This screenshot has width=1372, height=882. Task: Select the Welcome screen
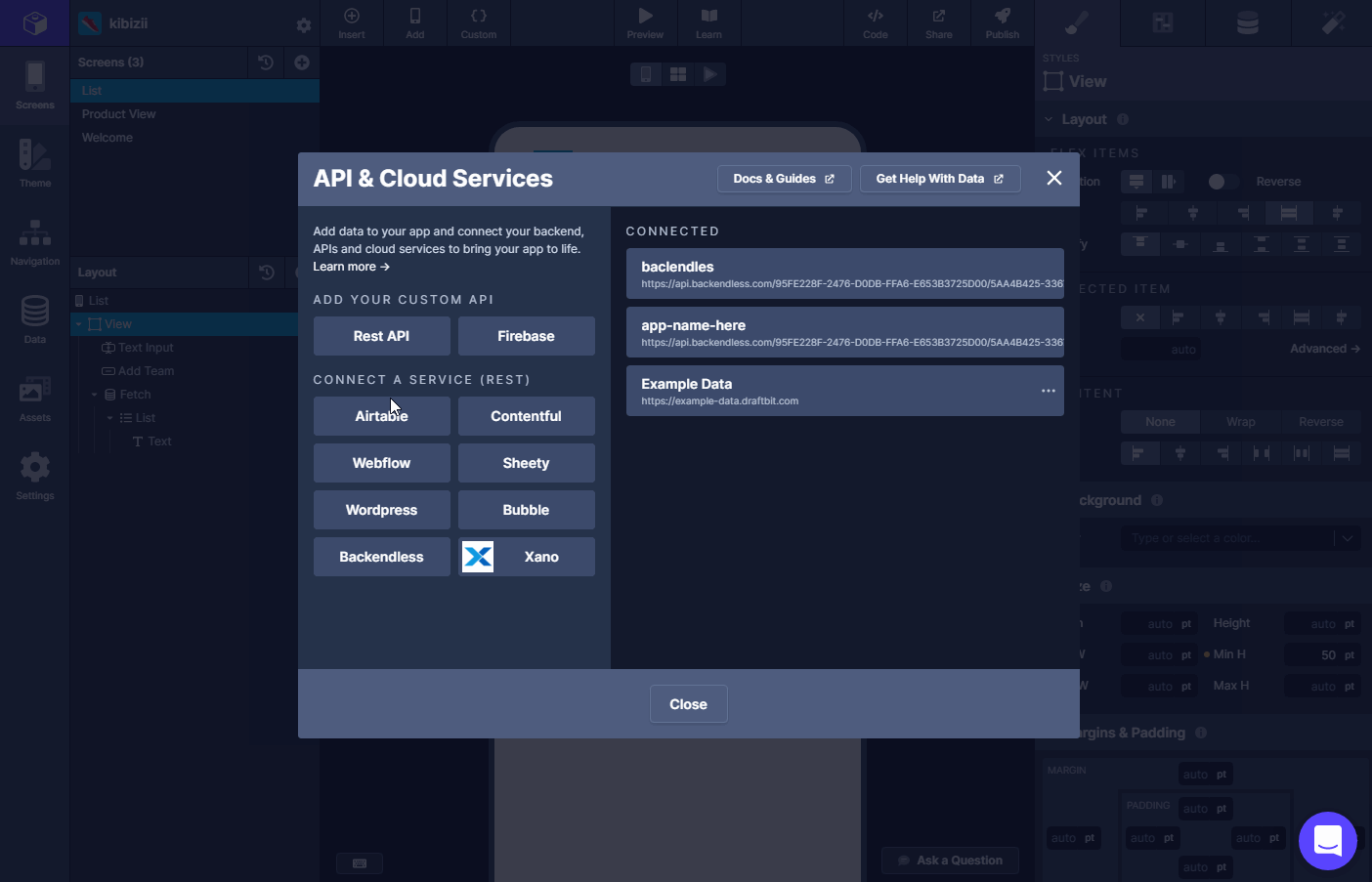(194, 138)
